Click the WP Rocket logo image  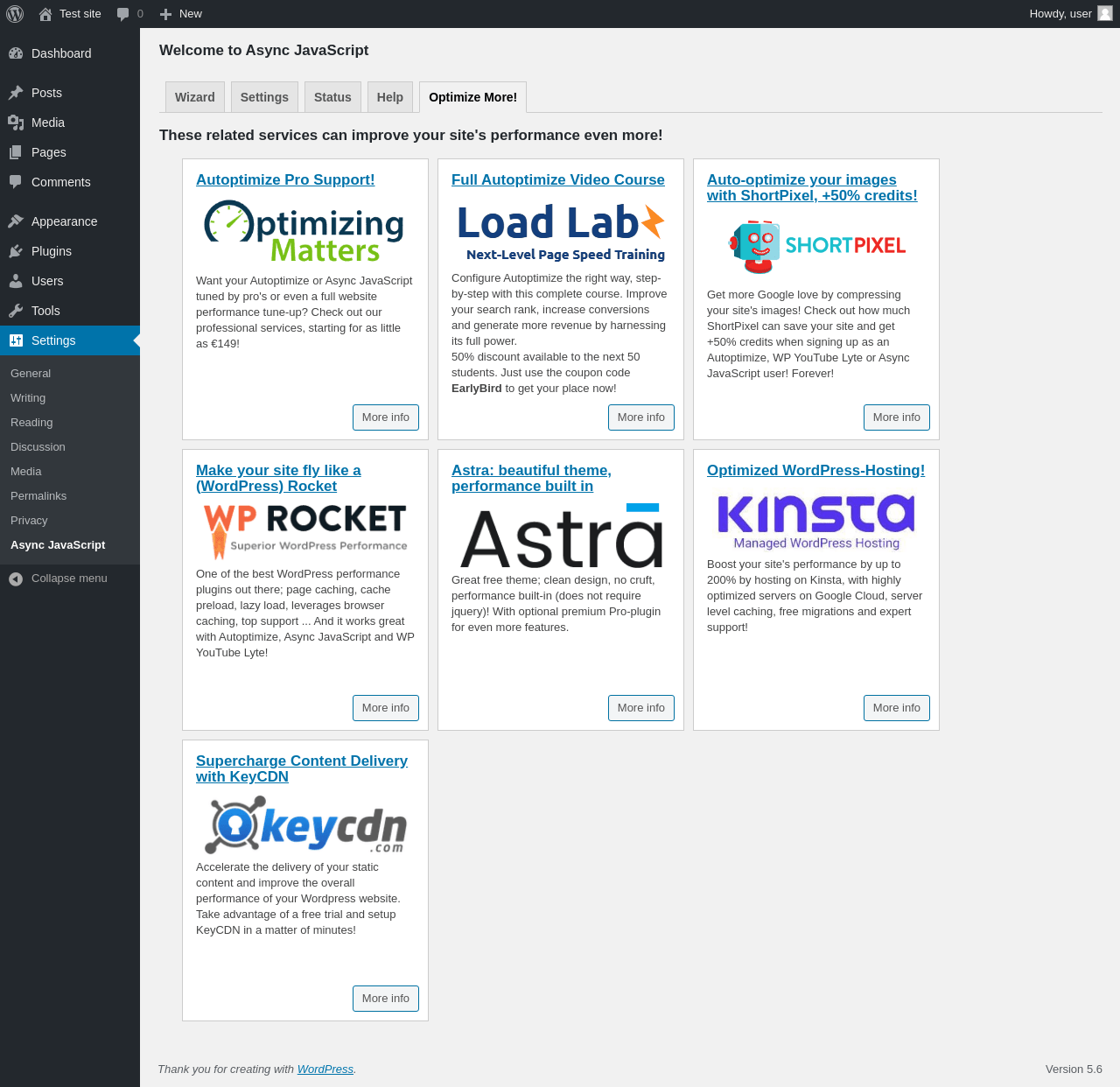[305, 531]
